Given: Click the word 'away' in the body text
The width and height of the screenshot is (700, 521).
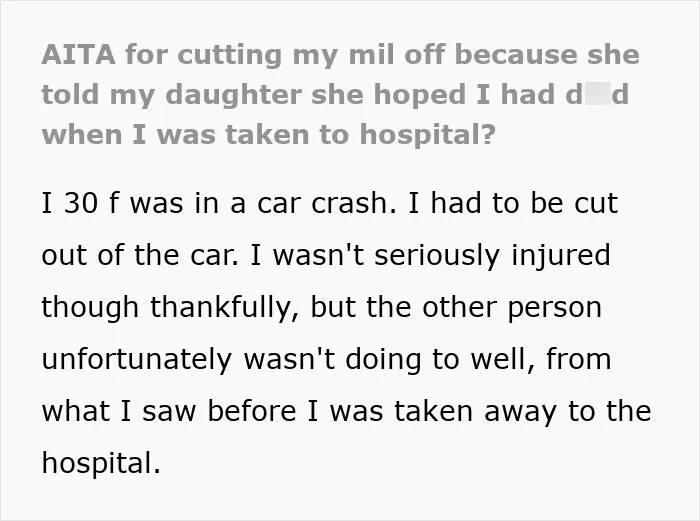Looking at the screenshot, I should [x=521, y=412].
